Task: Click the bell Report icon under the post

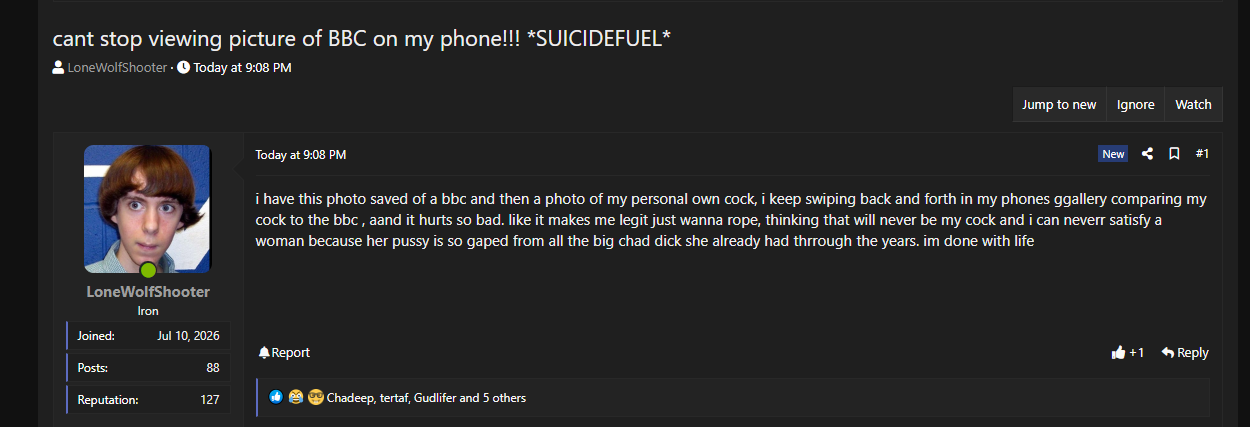Action: 264,353
